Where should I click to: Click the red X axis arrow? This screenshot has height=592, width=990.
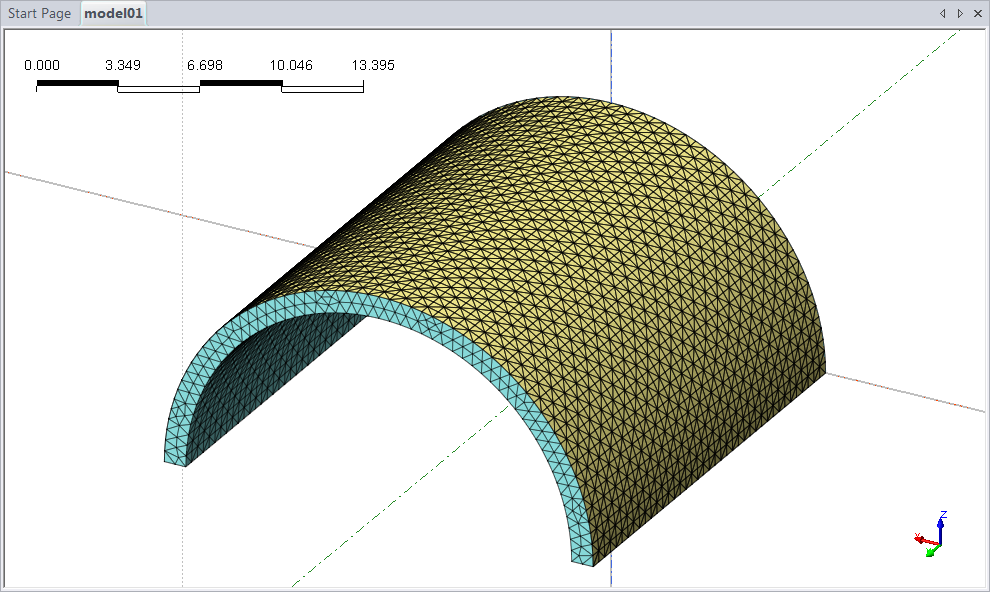tap(922, 539)
